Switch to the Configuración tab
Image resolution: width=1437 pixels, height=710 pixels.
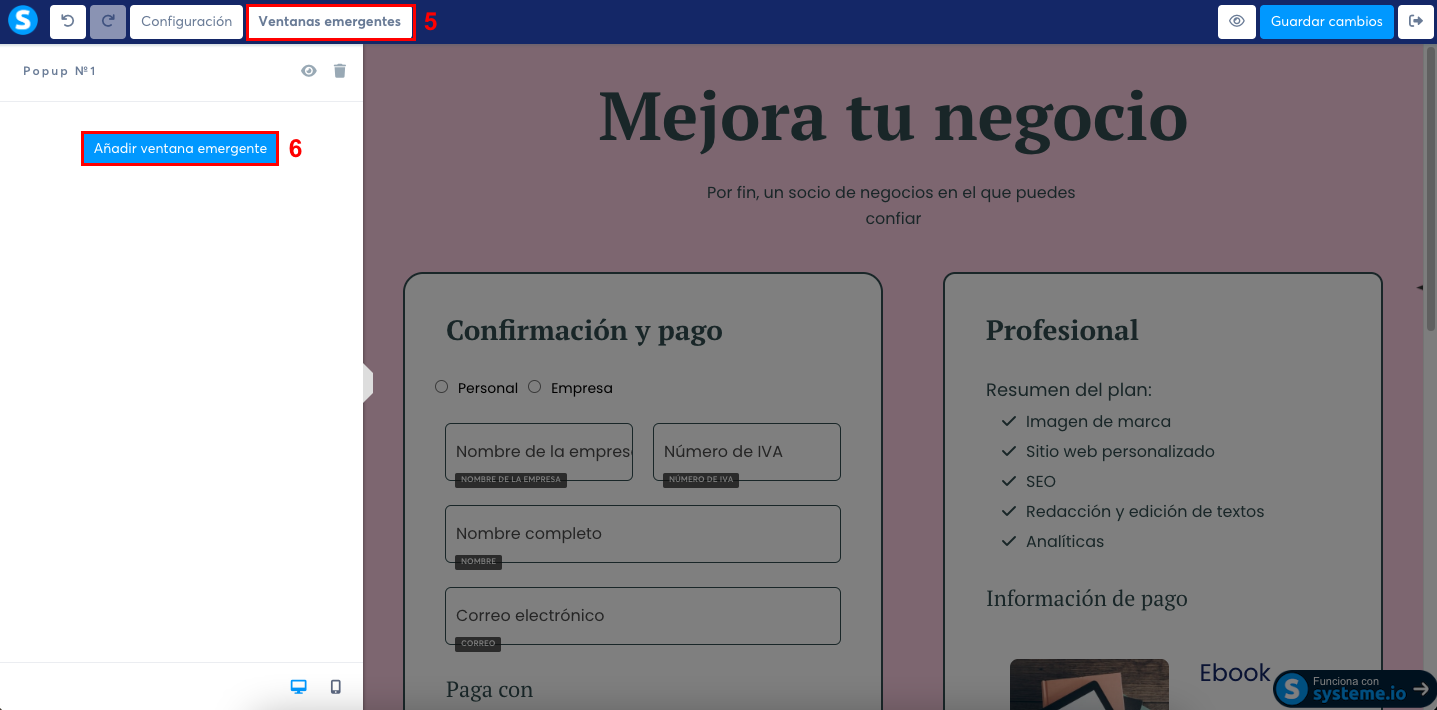pos(186,20)
